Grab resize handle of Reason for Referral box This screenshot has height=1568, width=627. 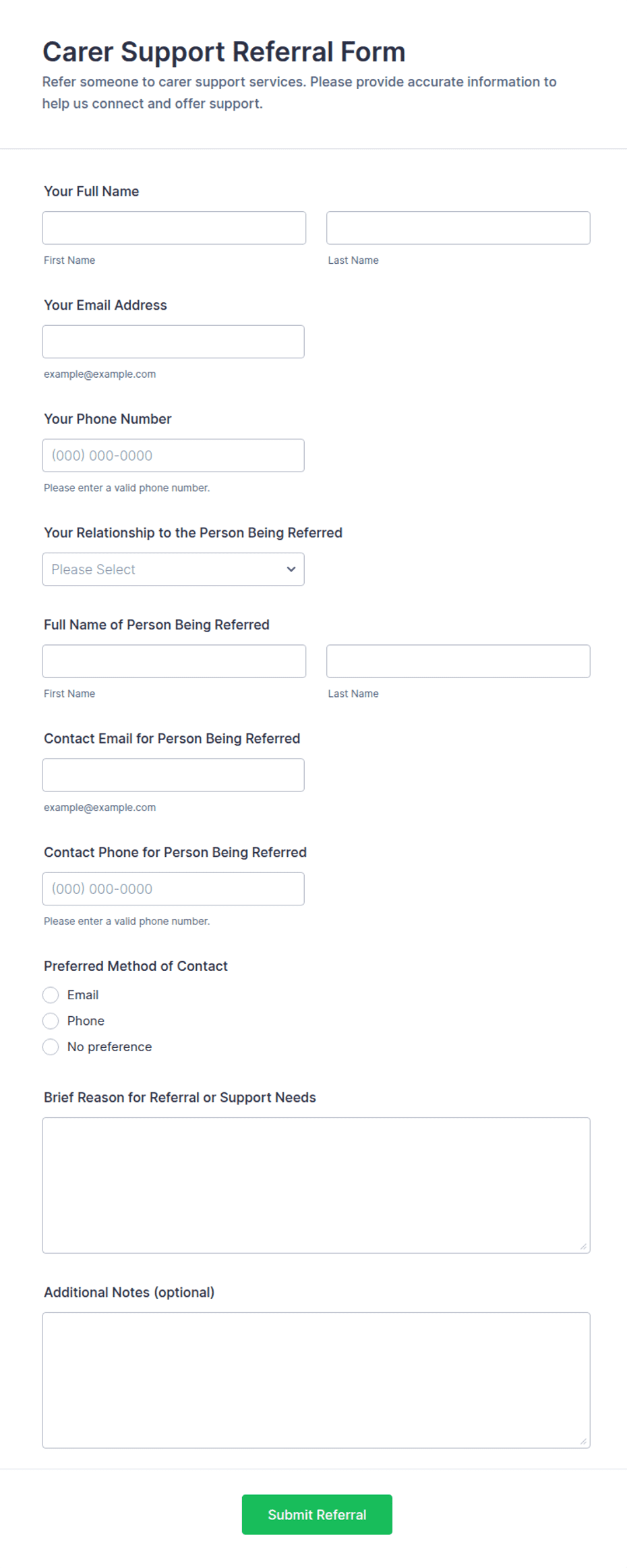coord(583,1246)
